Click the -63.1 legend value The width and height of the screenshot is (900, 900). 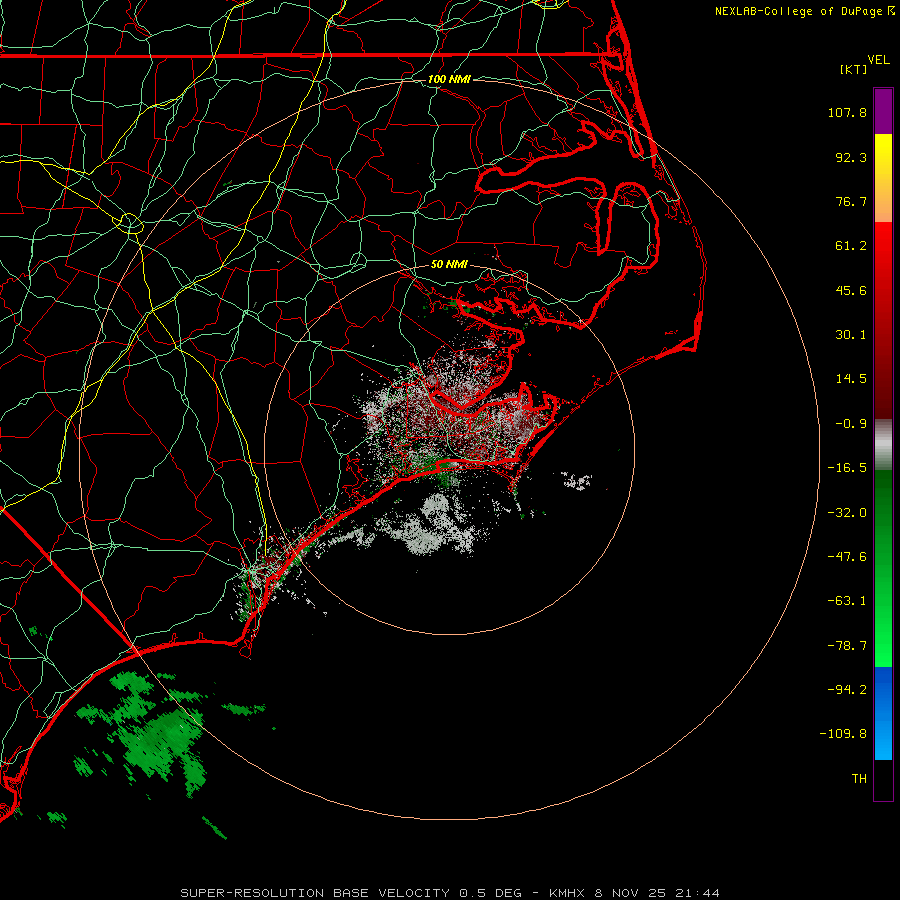(847, 601)
